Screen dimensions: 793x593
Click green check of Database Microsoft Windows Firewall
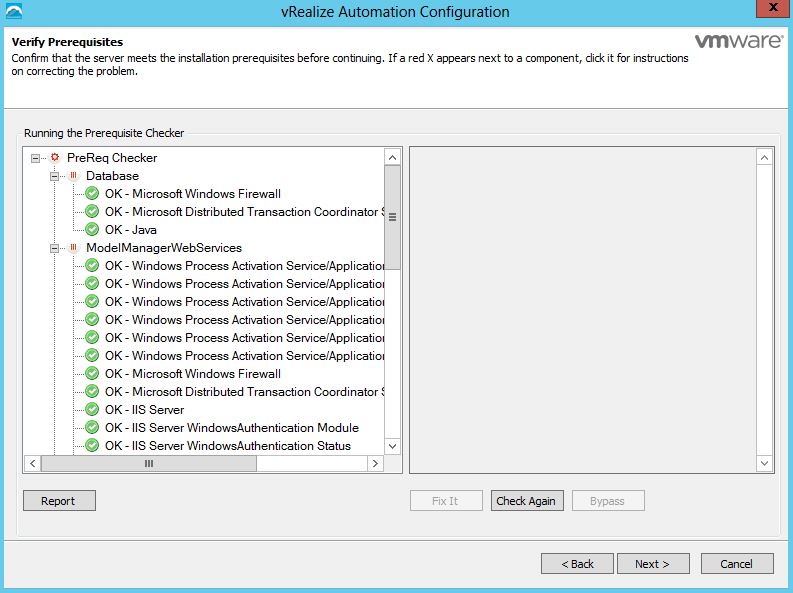[92, 194]
